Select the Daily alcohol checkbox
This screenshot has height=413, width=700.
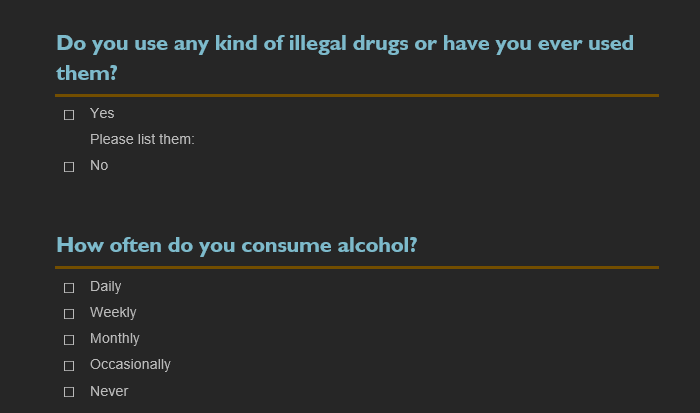pos(69,288)
